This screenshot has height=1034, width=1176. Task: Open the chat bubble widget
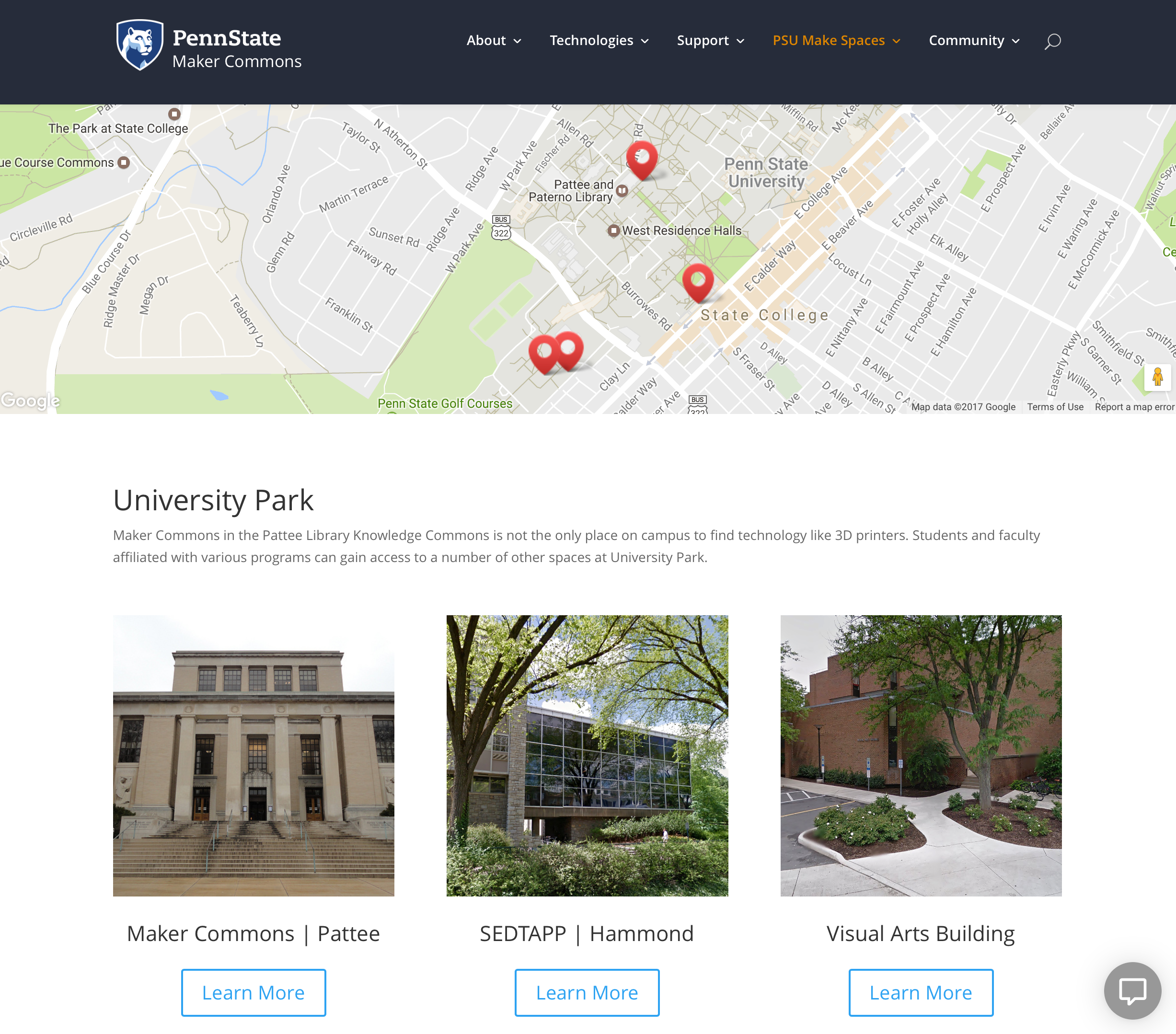[x=1132, y=991]
